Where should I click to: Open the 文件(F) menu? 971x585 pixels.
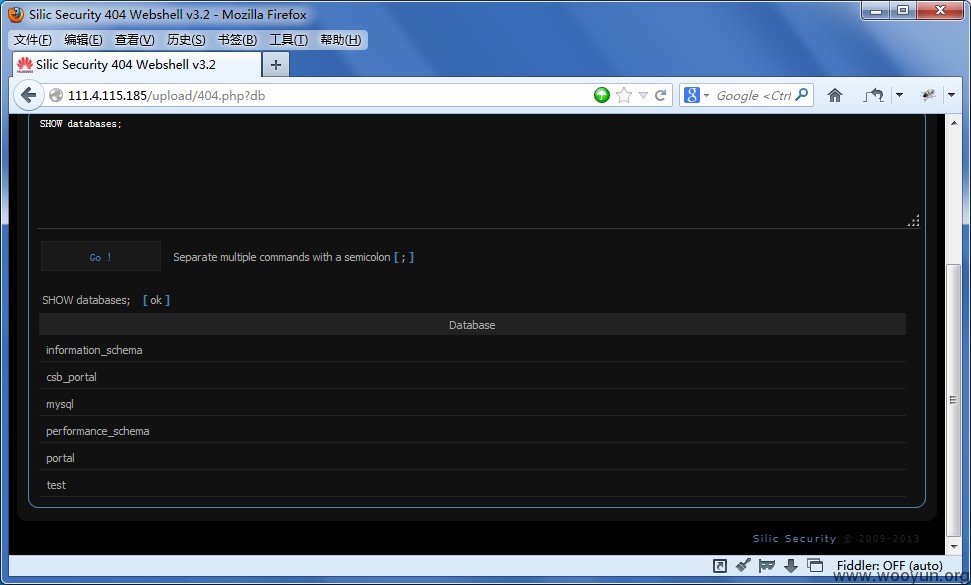coord(33,40)
